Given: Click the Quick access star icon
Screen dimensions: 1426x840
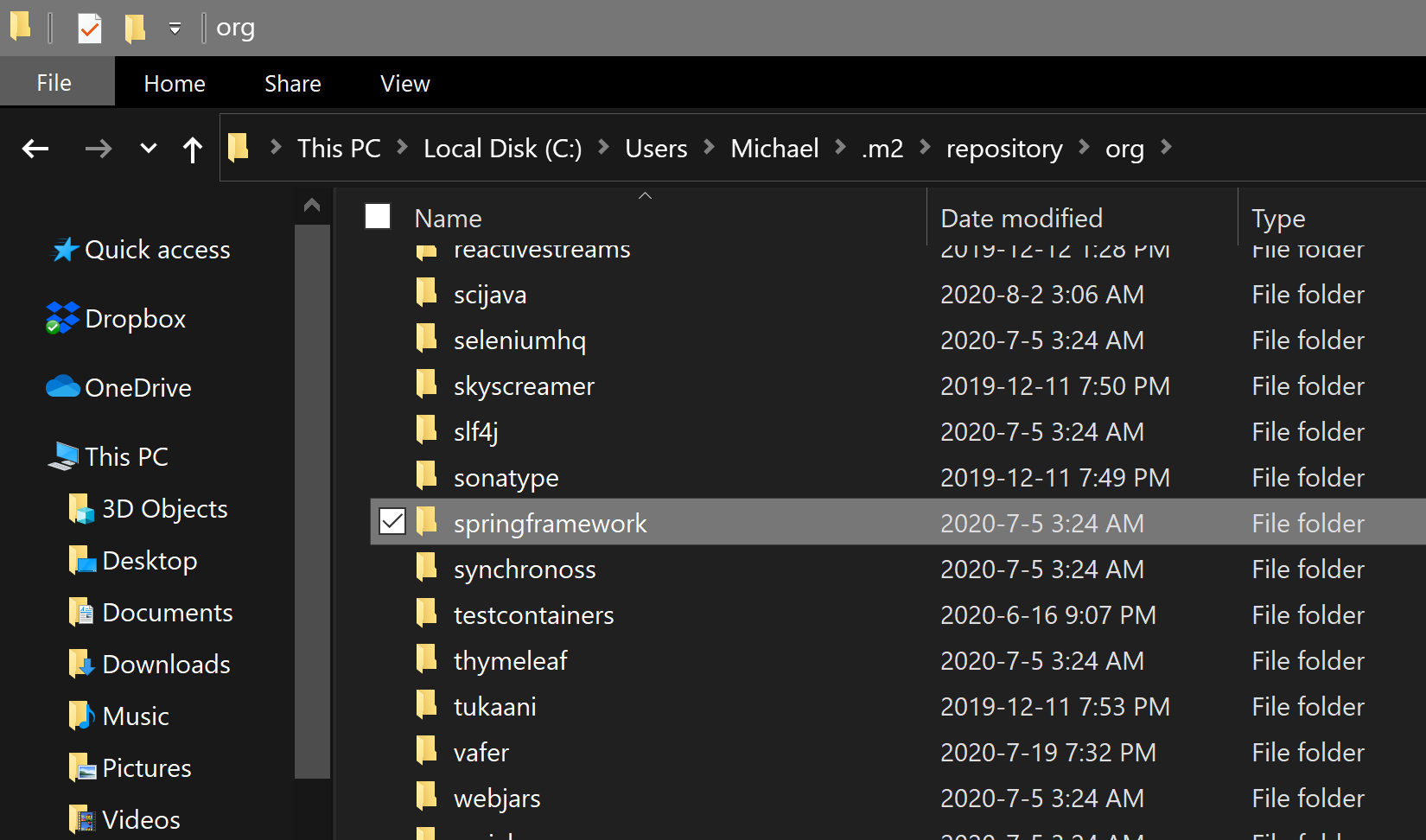Looking at the screenshot, I should (65, 250).
